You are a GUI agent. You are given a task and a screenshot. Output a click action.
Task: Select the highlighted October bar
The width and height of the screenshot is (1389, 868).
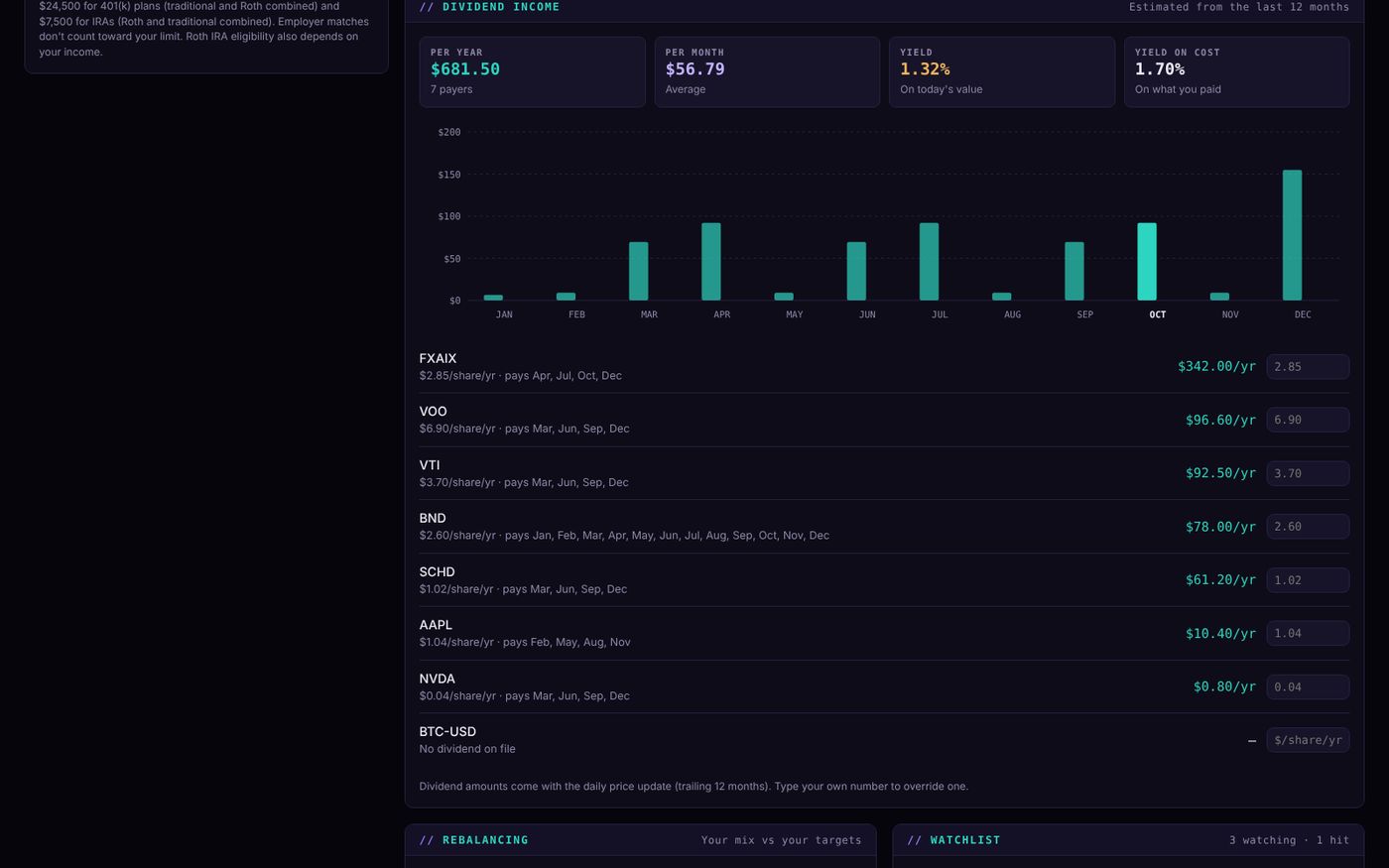(1147, 262)
